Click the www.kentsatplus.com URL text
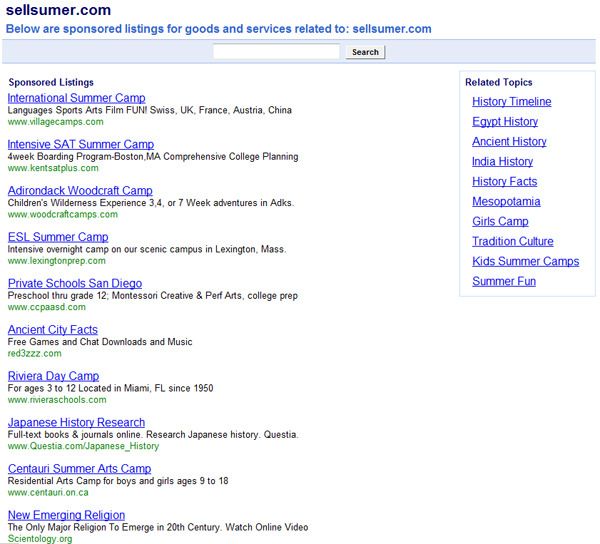 coord(53,168)
